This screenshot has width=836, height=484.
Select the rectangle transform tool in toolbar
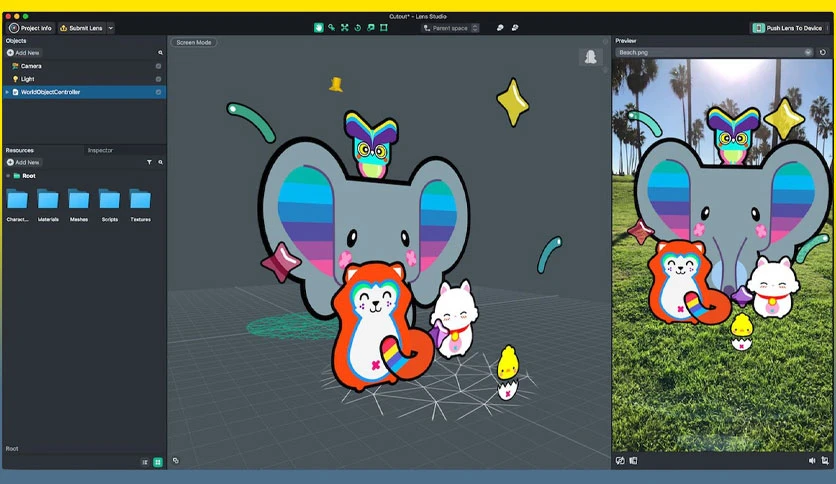(384, 28)
